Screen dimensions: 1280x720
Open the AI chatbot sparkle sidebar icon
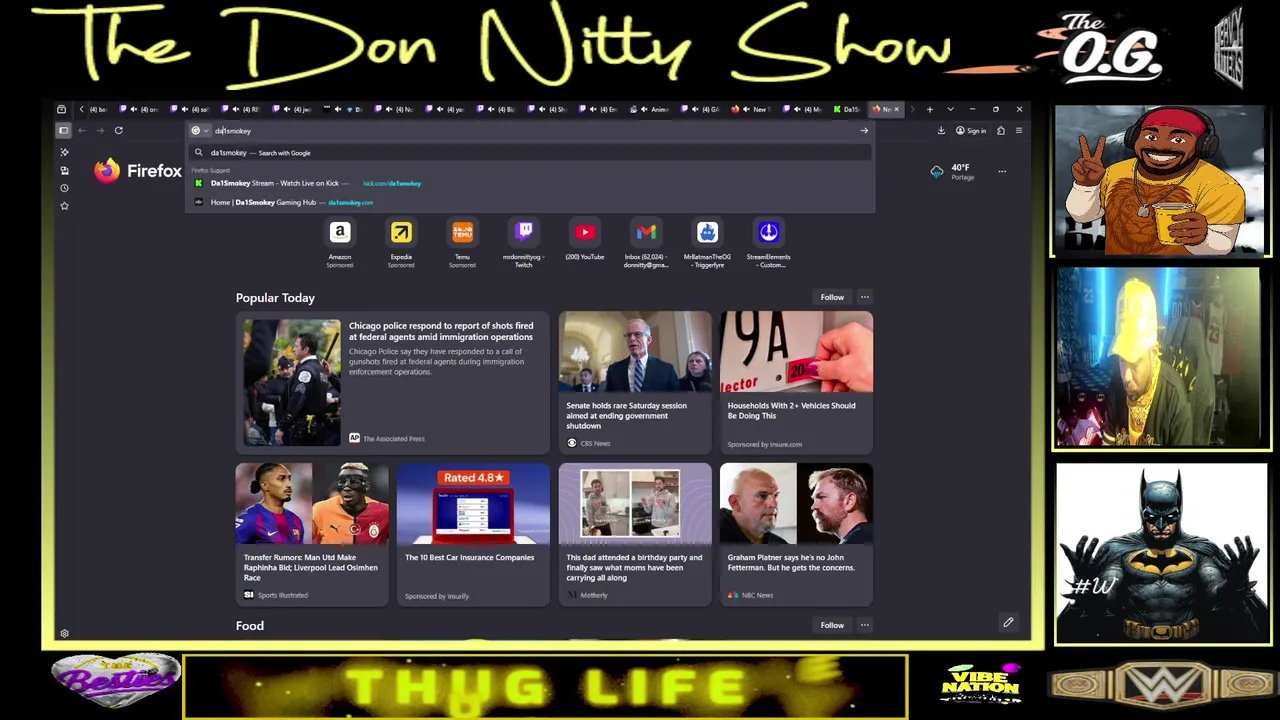[64, 152]
